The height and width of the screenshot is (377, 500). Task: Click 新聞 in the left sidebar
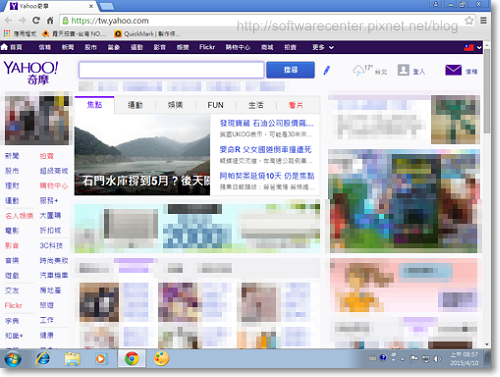12,156
